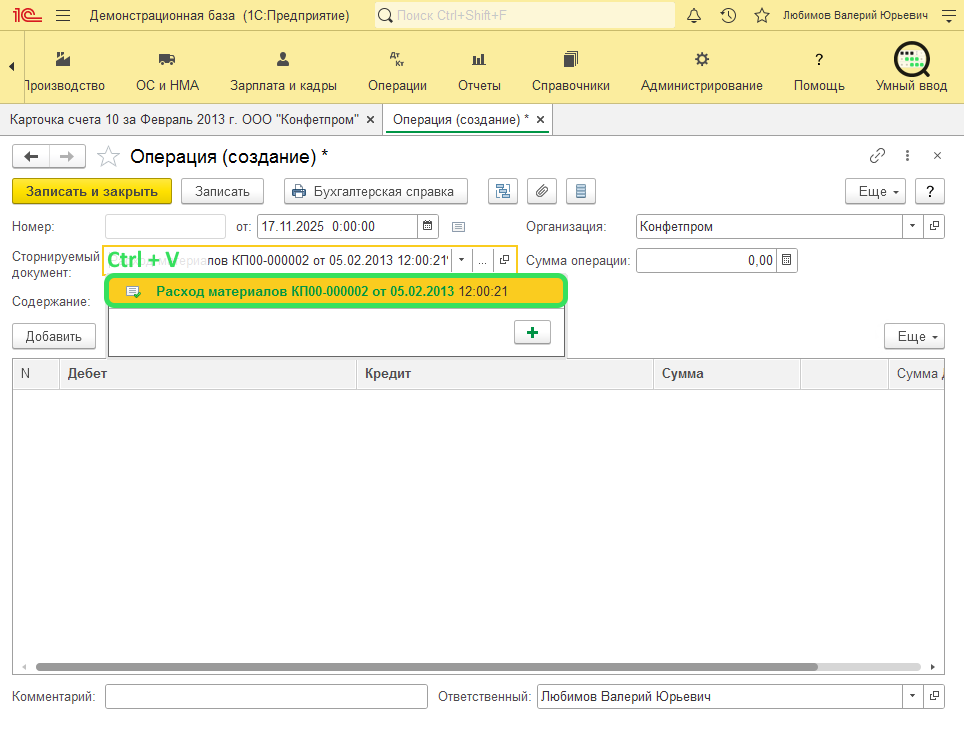Click the Сумма операции field
This screenshot has width=964, height=756.
706,261
